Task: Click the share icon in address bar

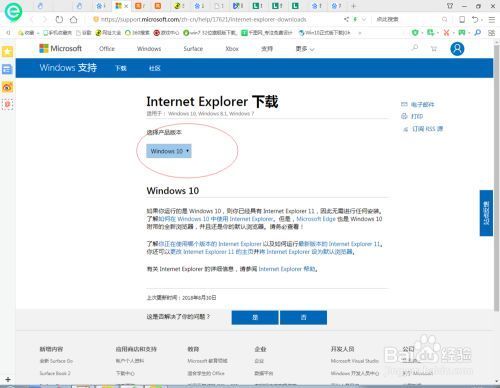Action: 346,19
